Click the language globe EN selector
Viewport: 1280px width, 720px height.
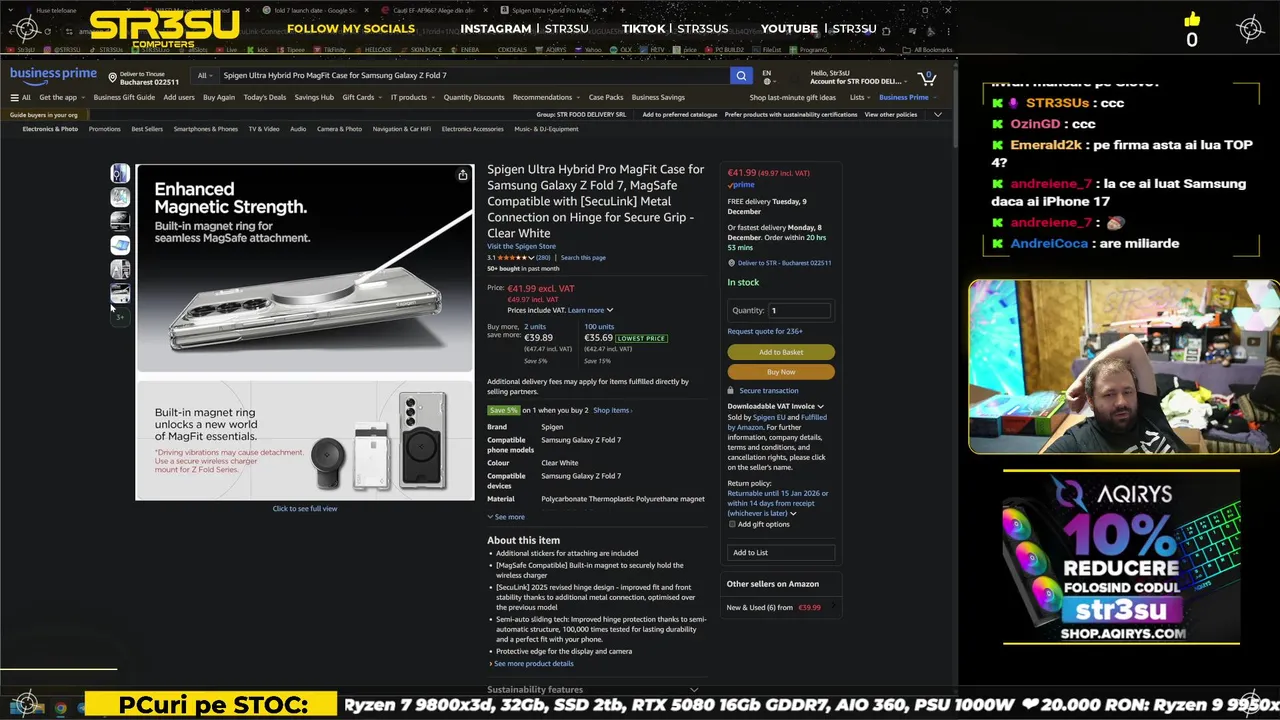tap(769, 76)
